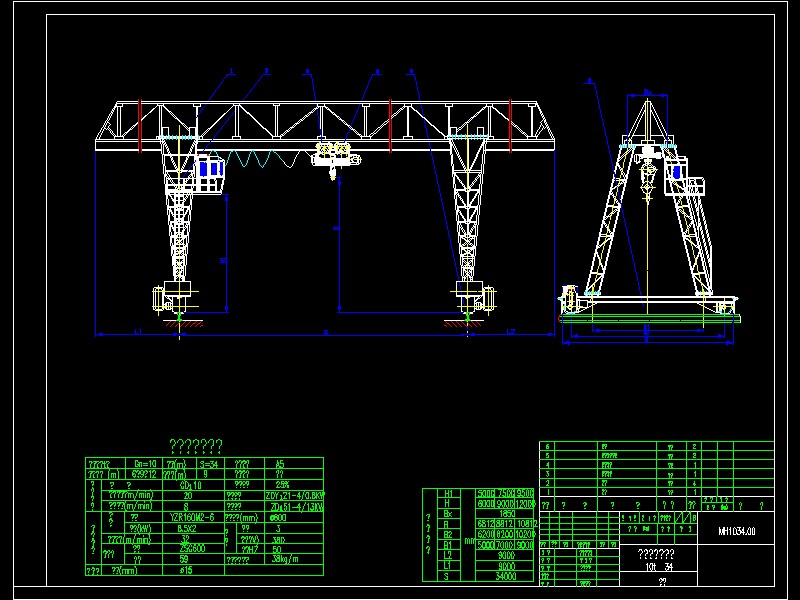This screenshot has height=600, width=800.
Task: Click the drawing number MH1034.00
Action: pos(736,532)
